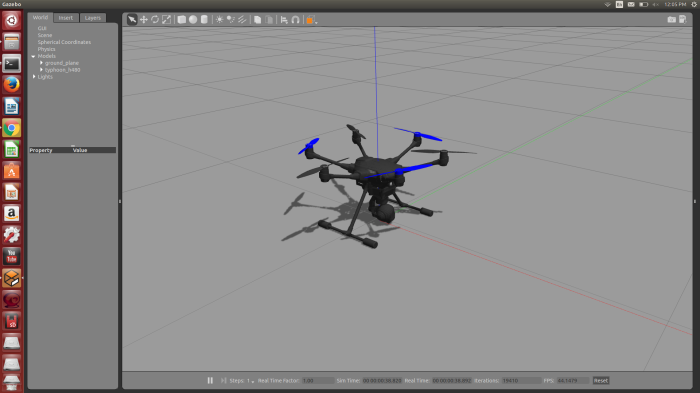The width and height of the screenshot is (700, 393).
Task: Add a point light
Action: point(219,20)
